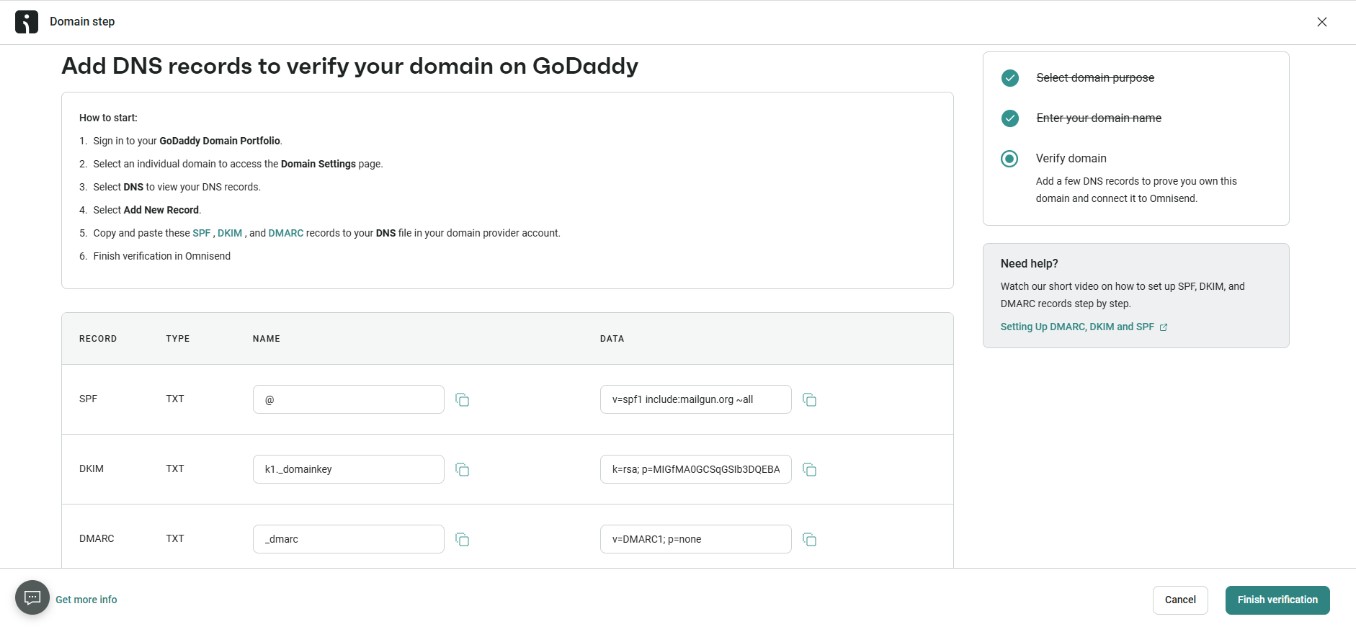Screen dimensions: 1356x629
Task: Select the Enter your domain name step
Action: [x=1099, y=118]
